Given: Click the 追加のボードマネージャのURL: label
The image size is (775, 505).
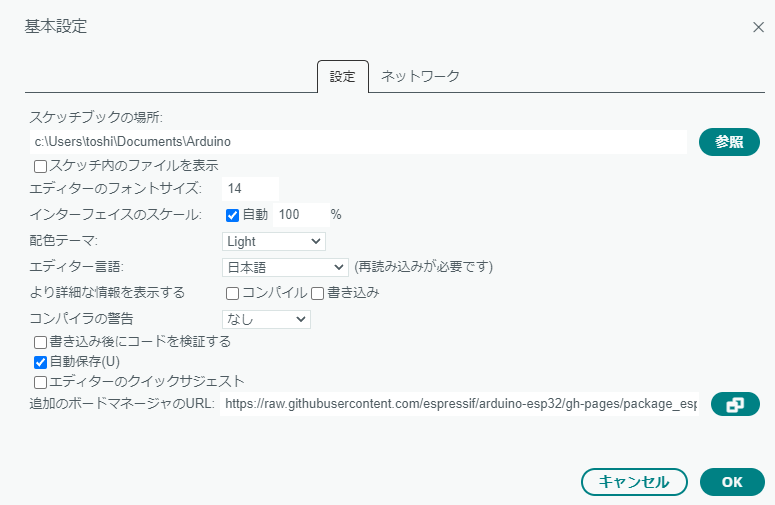Looking at the screenshot, I should (122, 404).
